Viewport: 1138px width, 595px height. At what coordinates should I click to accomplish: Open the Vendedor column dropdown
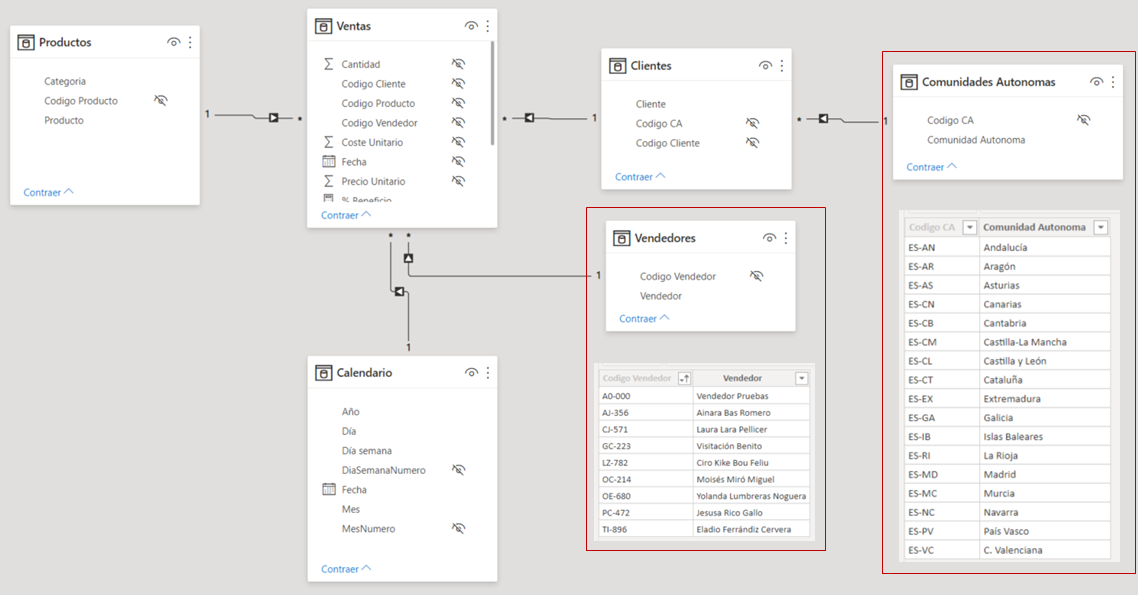tap(800, 378)
